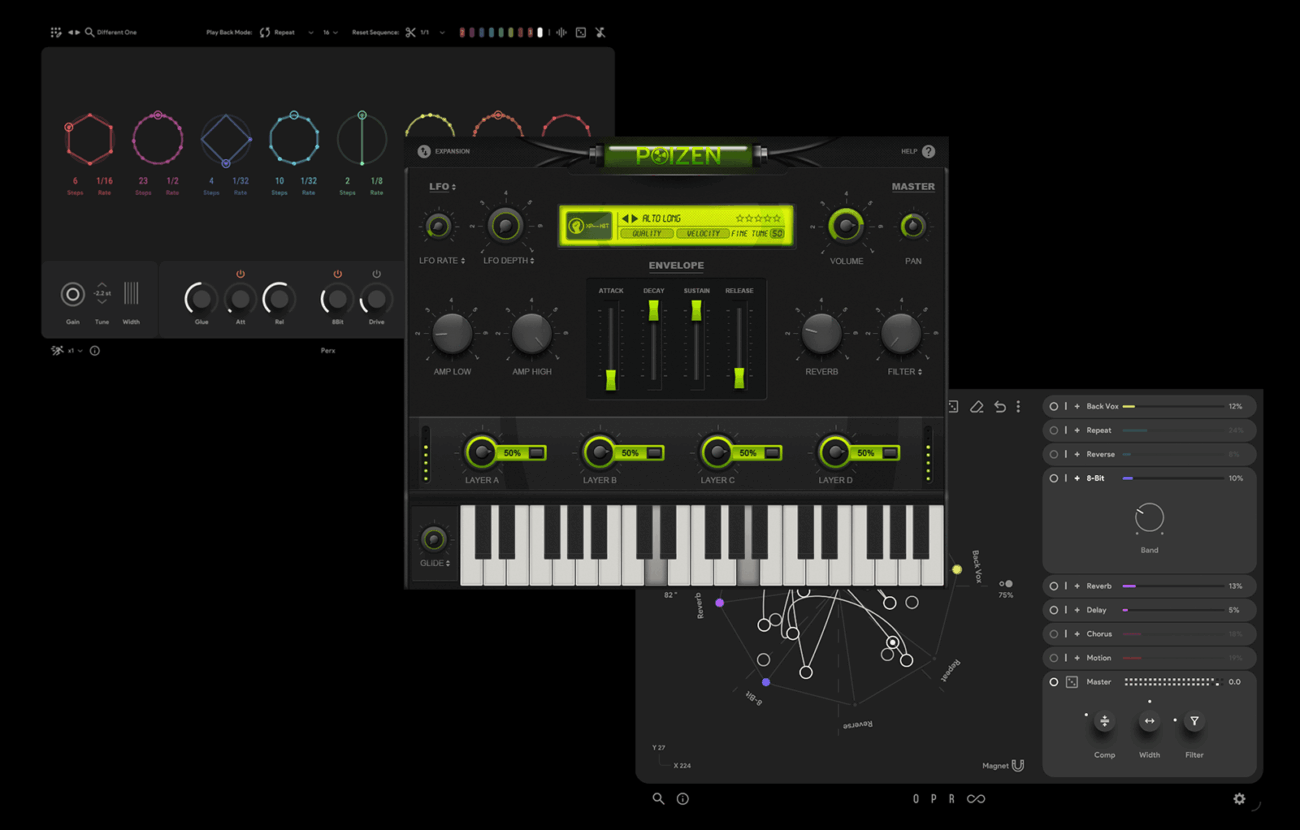Enable Repeat effect circle toggle
This screenshot has width=1300, height=830.
pyautogui.click(x=1053, y=430)
